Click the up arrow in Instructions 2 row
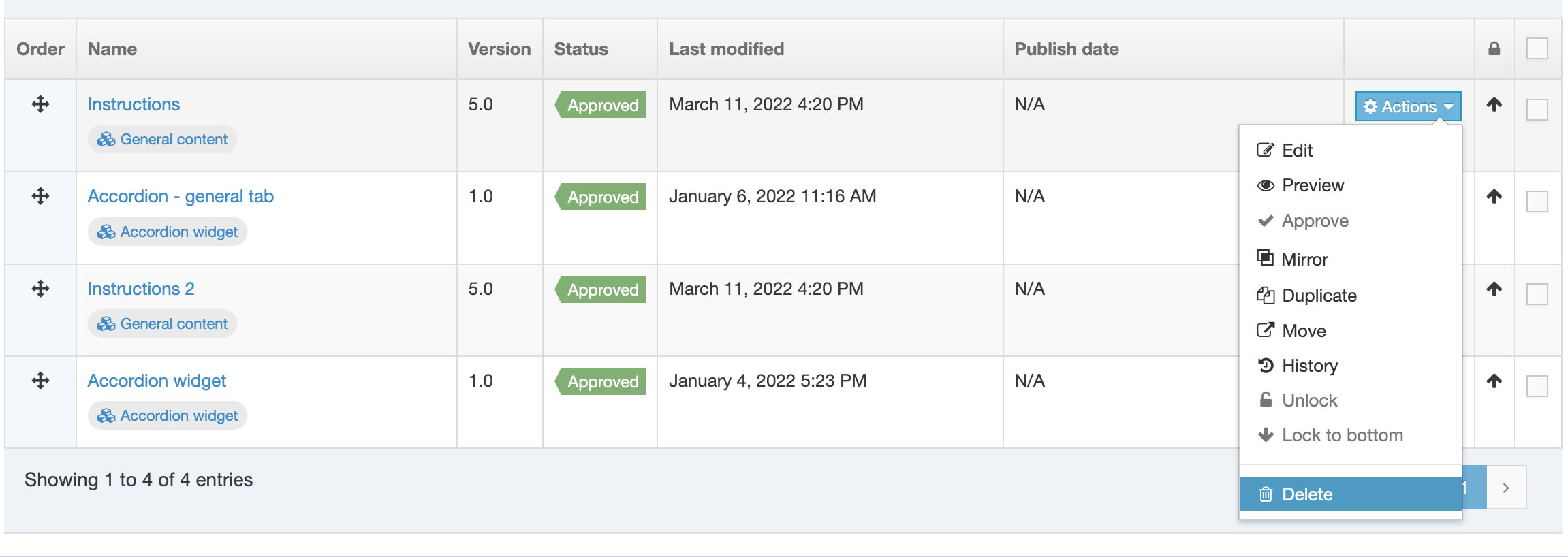Screen dimensions: 1568x557 (x=1494, y=289)
